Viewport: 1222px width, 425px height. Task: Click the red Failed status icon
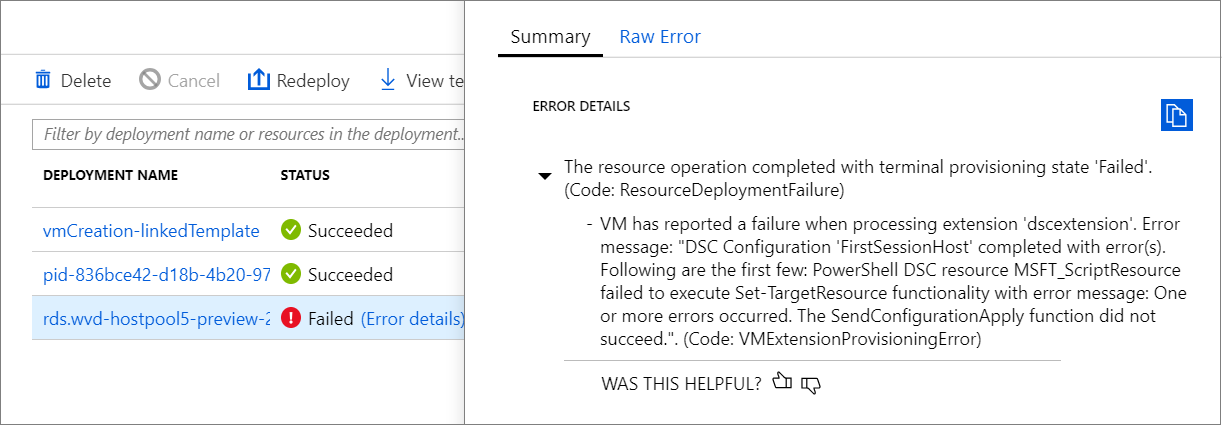(x=291, y=319)
